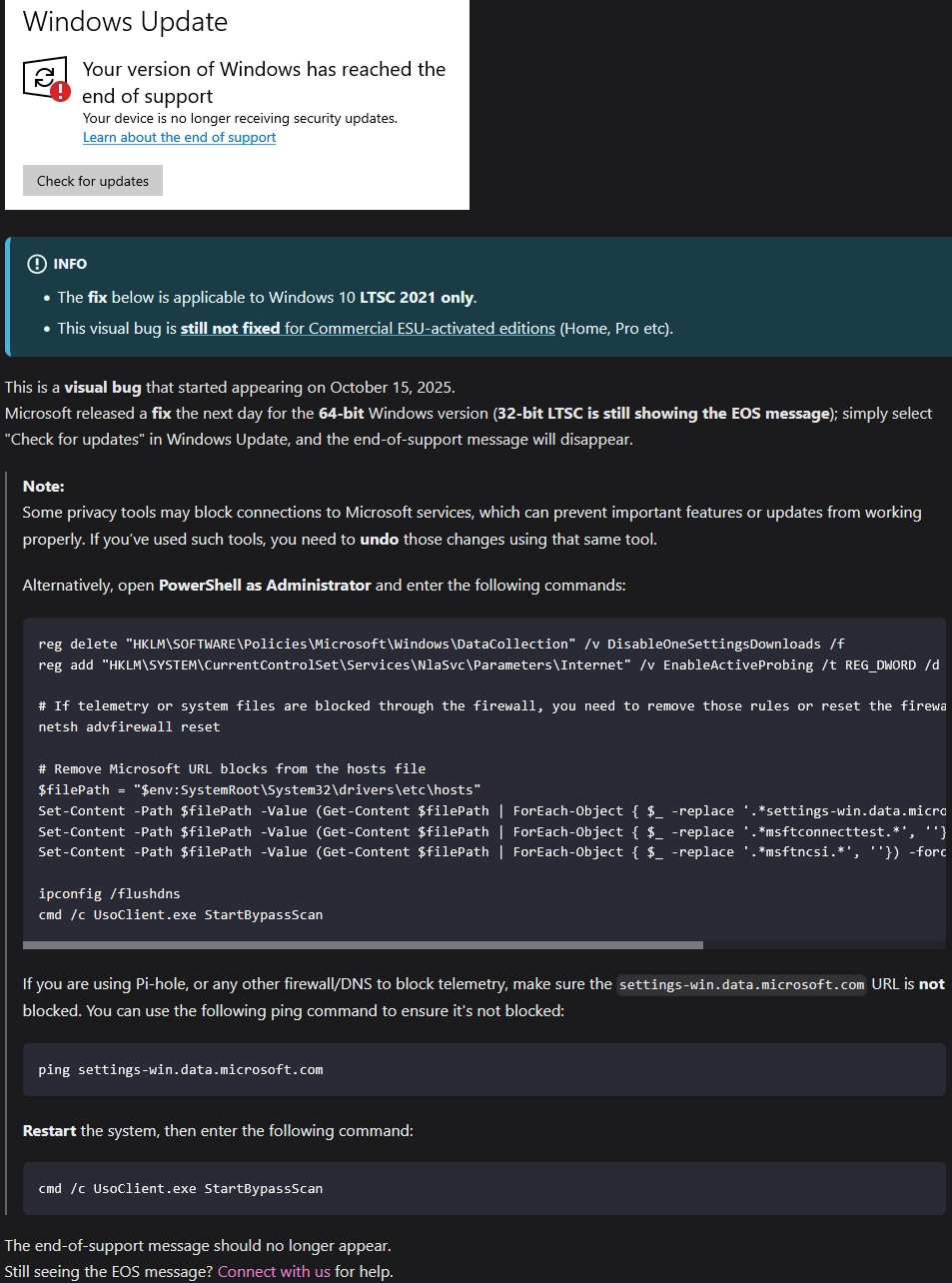Click the netsh advfirewall reset line

pyautogui.click(x=129, y=726)
